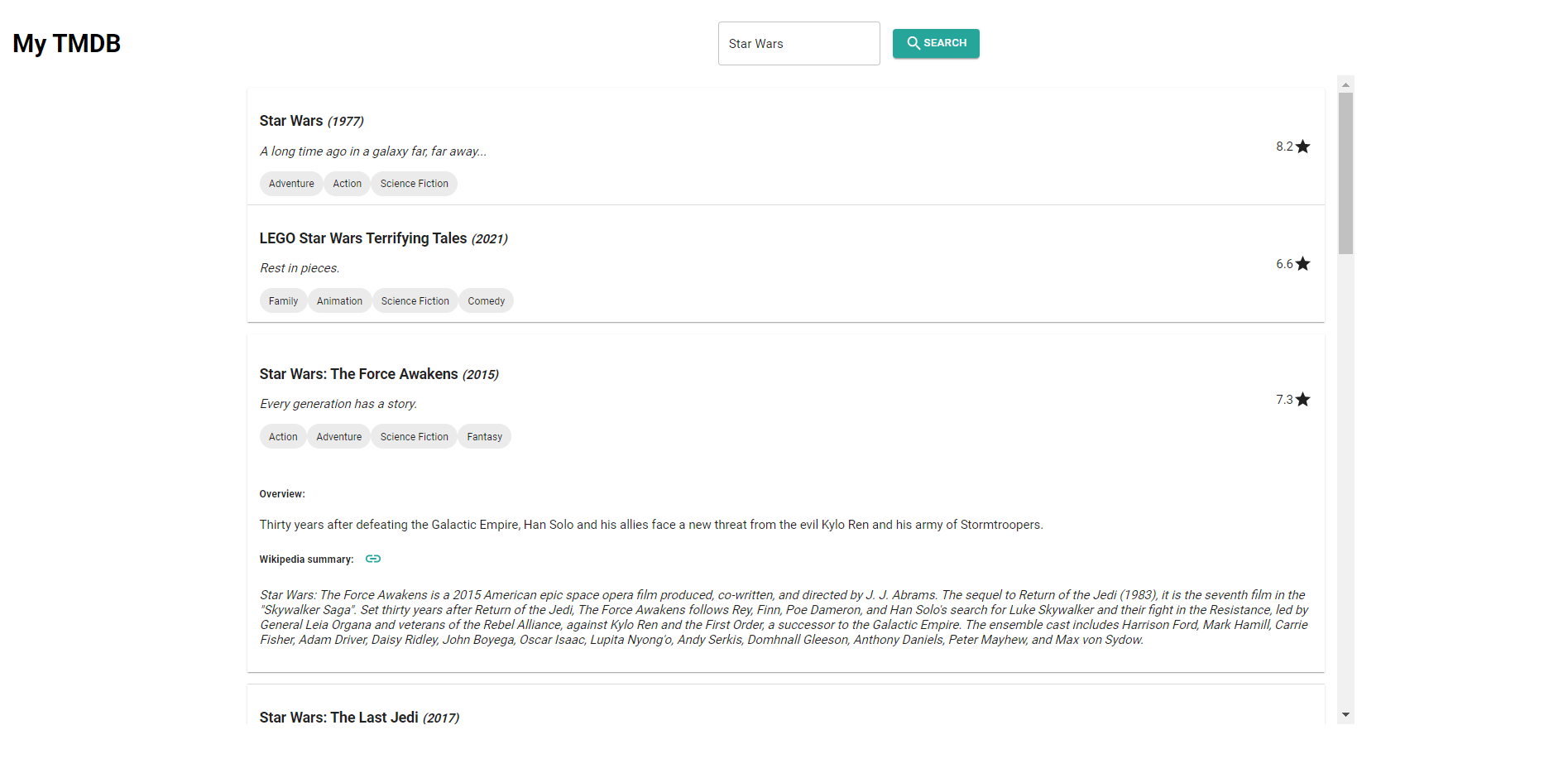Screen dimensions: 1568x778
Task: Select the Family genre chip
Action: click(x=283, y=301)
